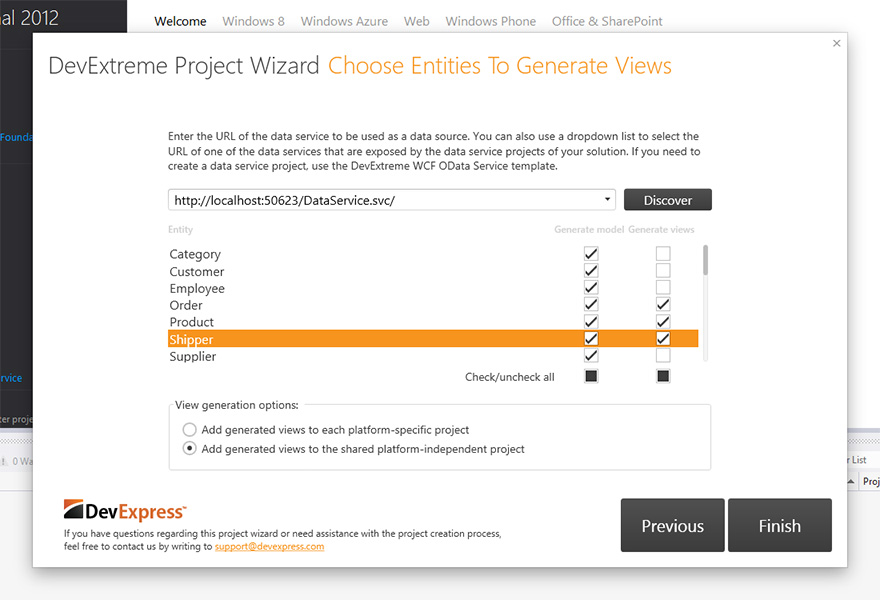The height and width of the screenshot is (600, 880).
Task: Return using the Previous button
Action: pos(672,525)
